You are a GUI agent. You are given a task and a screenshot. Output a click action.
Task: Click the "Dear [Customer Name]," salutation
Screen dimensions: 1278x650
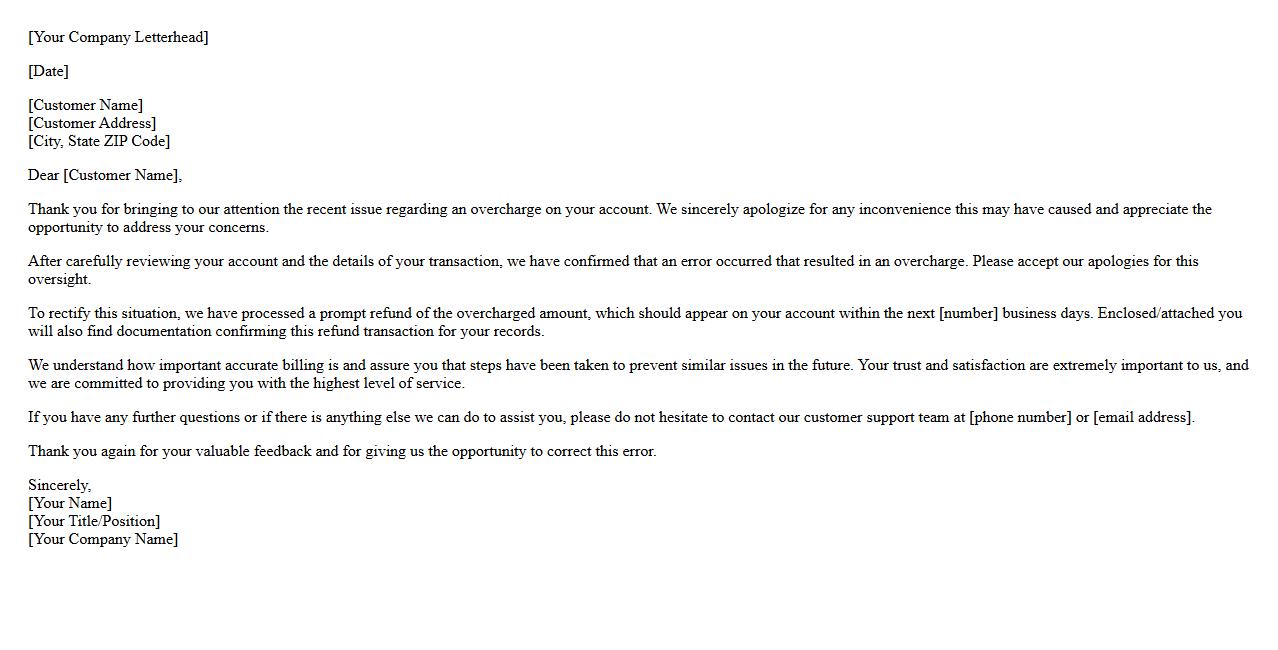click(105, 175)
